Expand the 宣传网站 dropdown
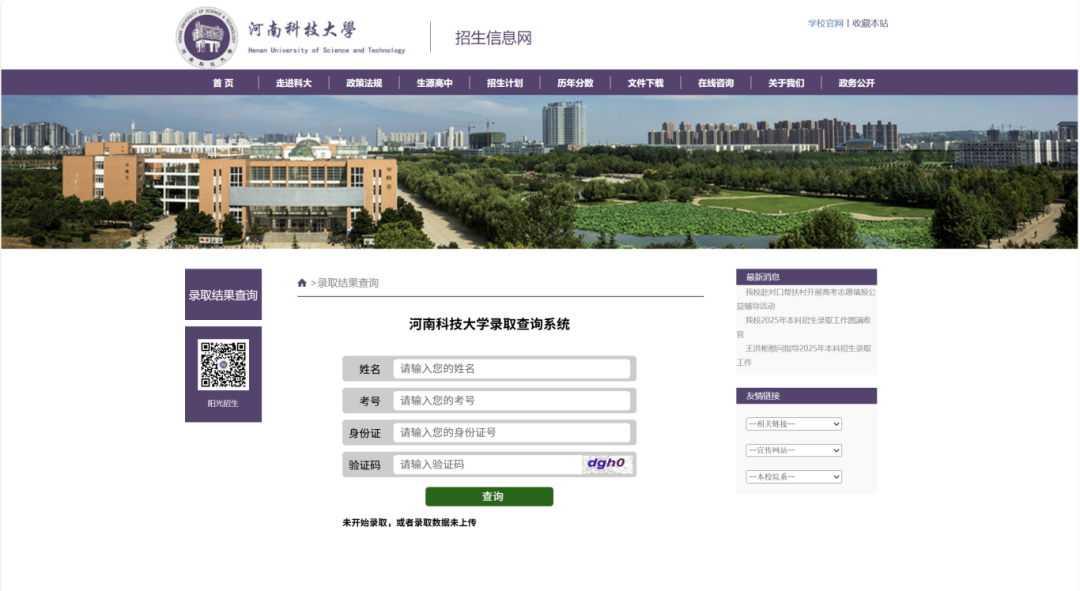Viewport: 1080px width, 591px height. tap(793, 450)
